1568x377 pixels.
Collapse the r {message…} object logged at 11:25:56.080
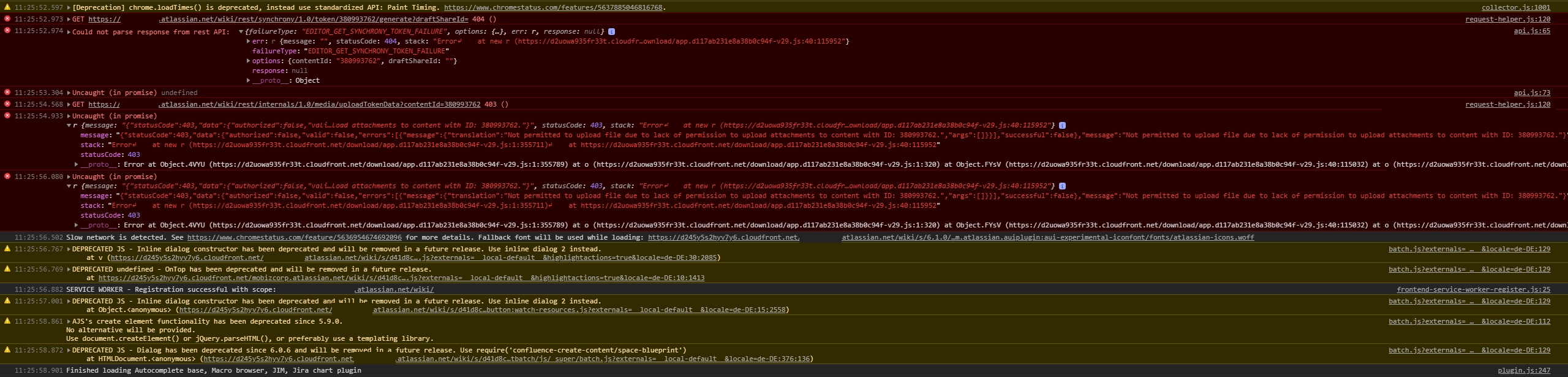[x=69, y=186]
